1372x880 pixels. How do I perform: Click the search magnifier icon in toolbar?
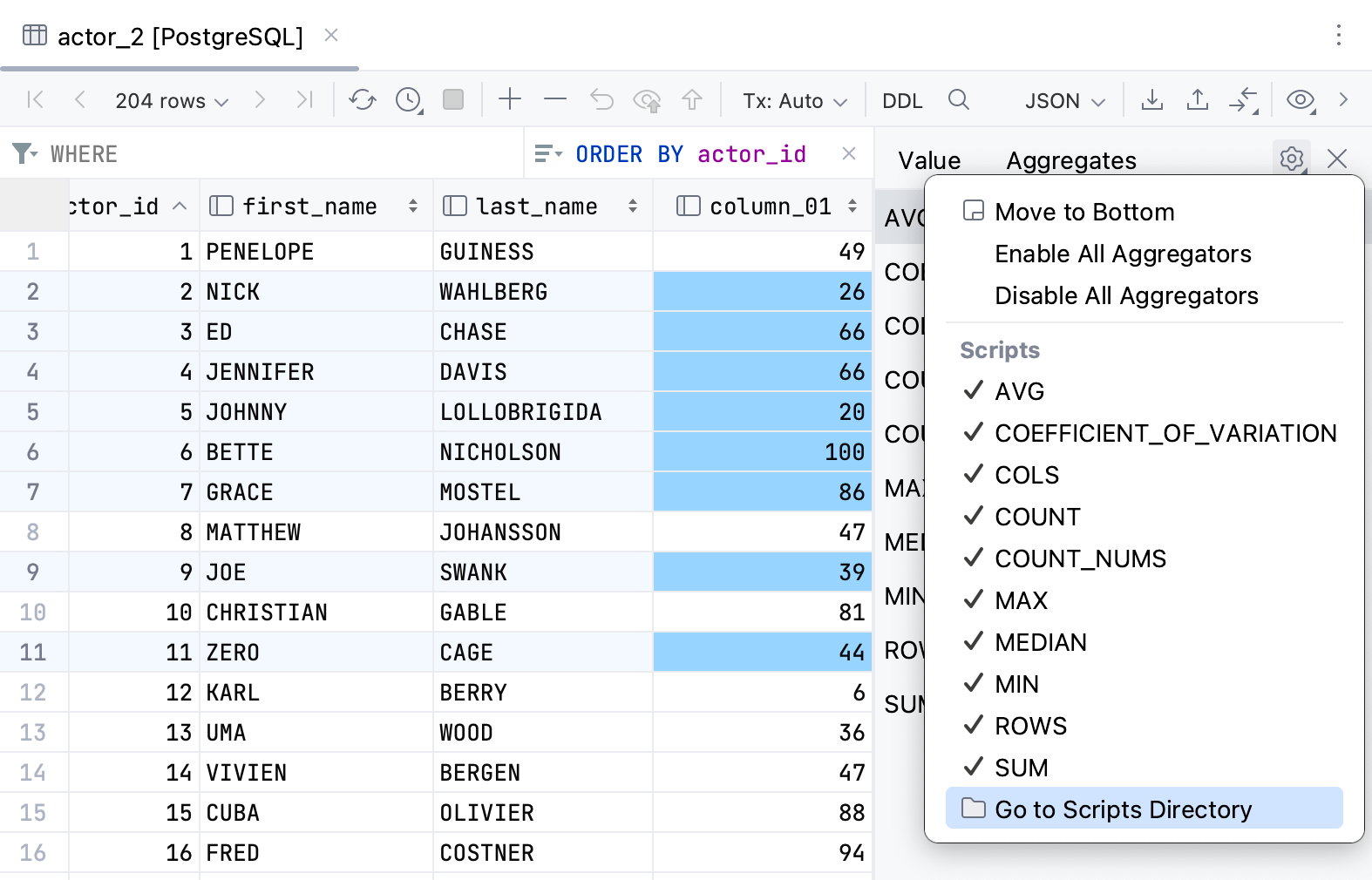958,100
